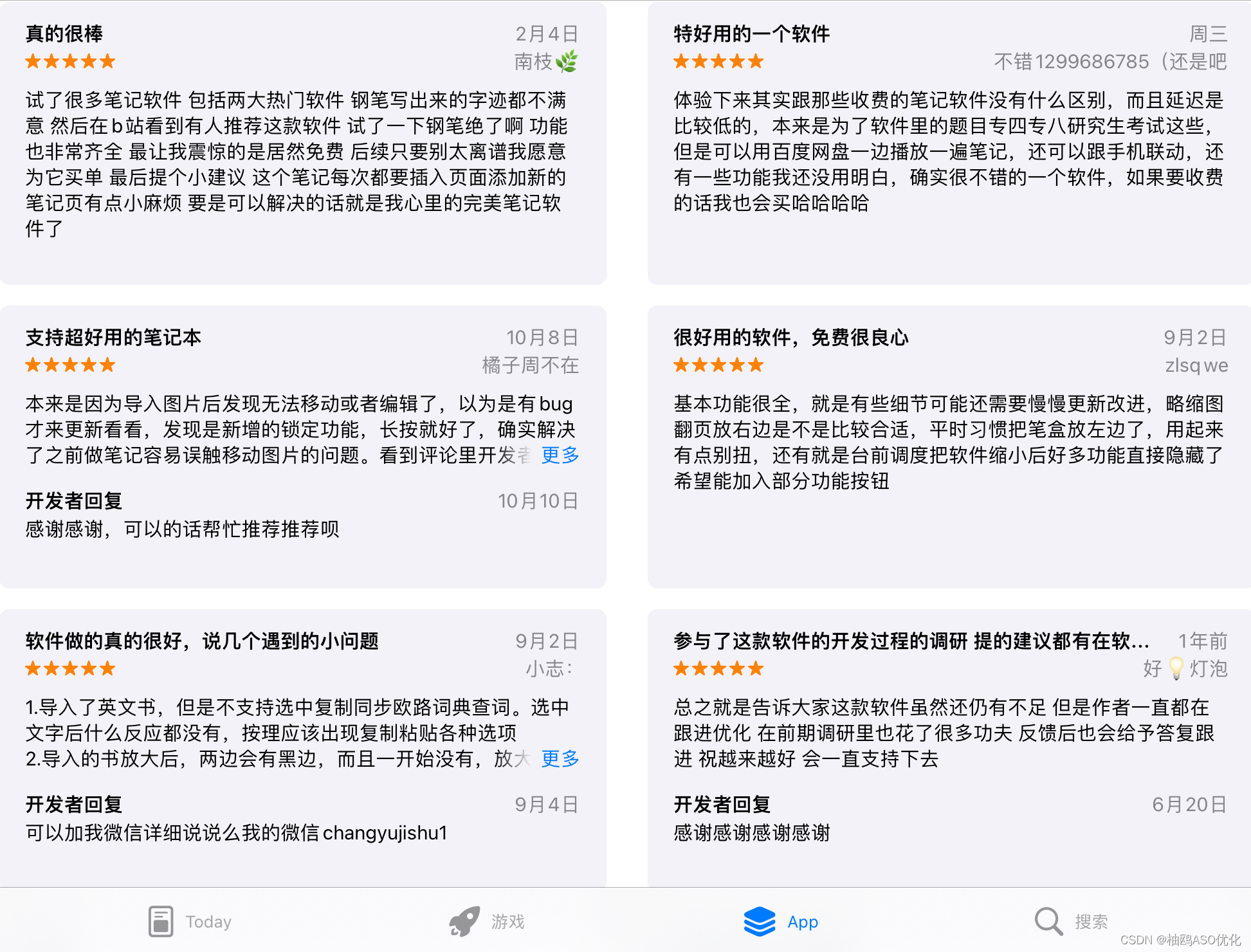
Task: Tap the rocket Games icon
Action: (x=464, y=921)
